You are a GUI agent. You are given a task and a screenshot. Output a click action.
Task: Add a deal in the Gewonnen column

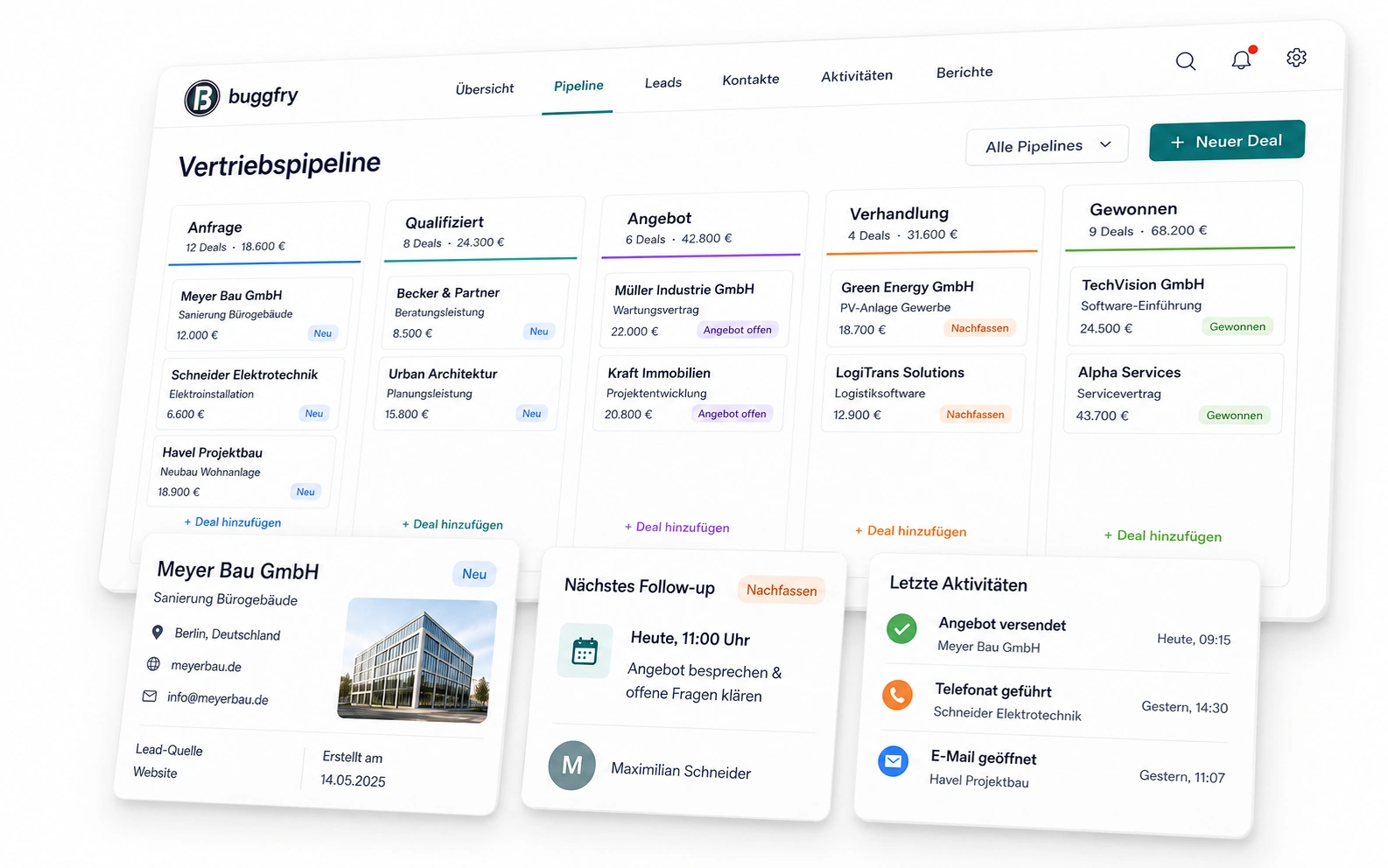[x=1163, y=535]
